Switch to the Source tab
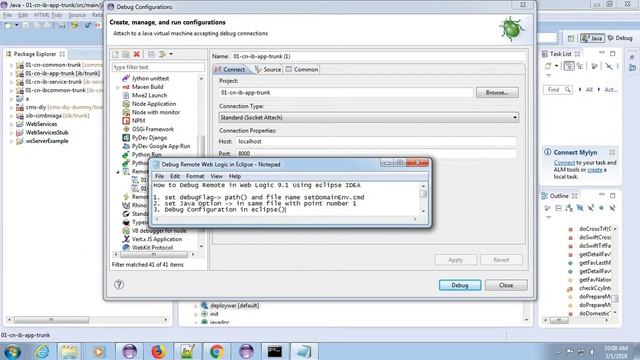 (x=268, y=69)
